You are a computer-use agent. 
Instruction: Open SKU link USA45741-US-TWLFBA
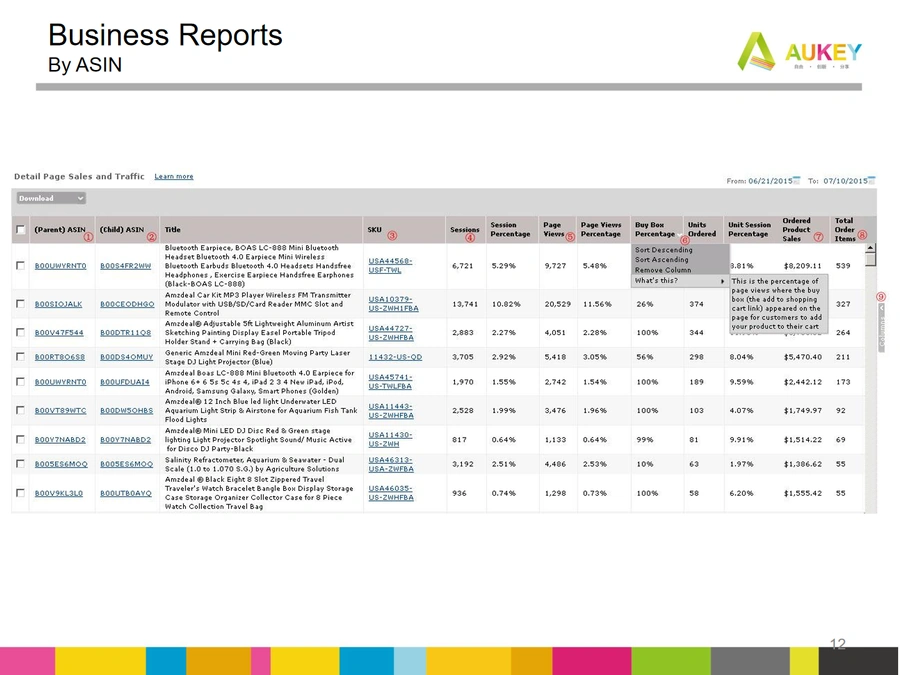pyautogui.click(x=390, y=382)
